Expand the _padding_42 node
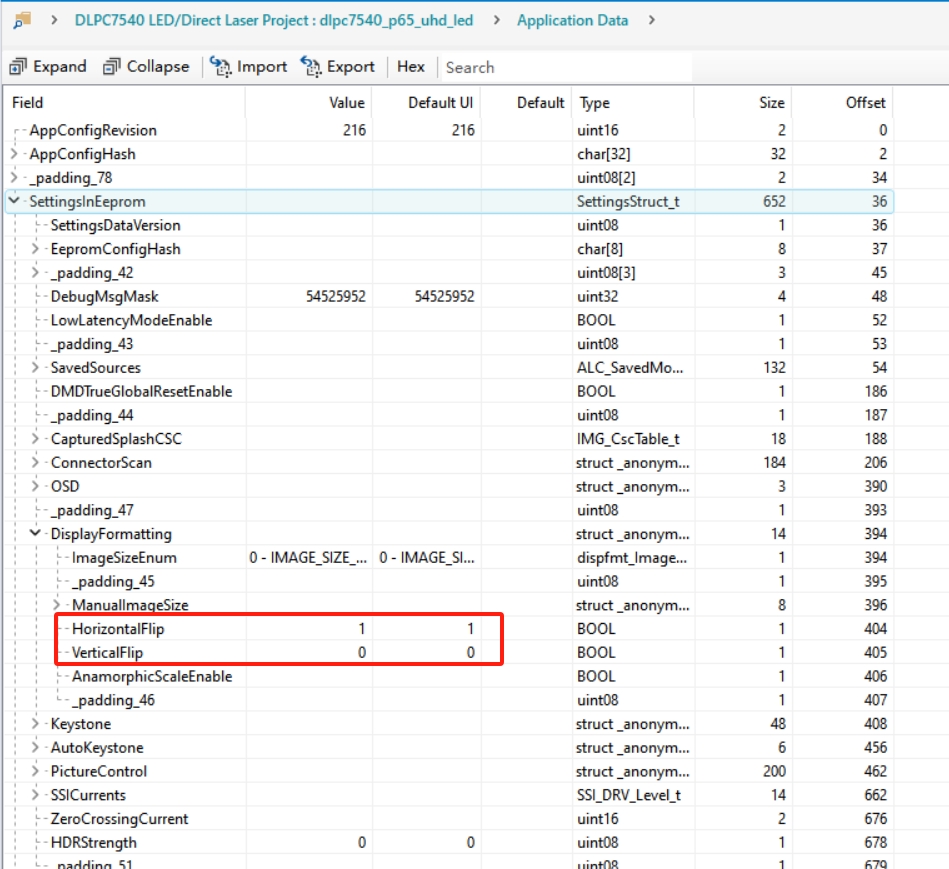Screen dimensions: 949x869 [36, 272]
